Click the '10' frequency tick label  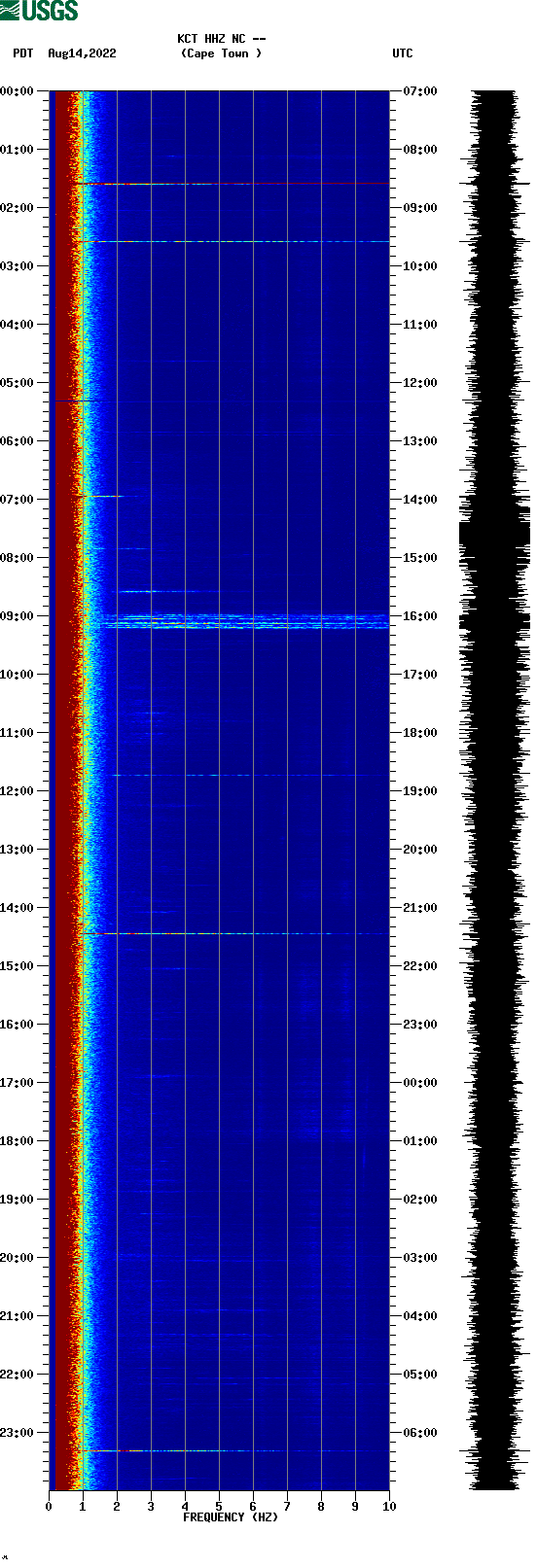[x=389, y=1507]
